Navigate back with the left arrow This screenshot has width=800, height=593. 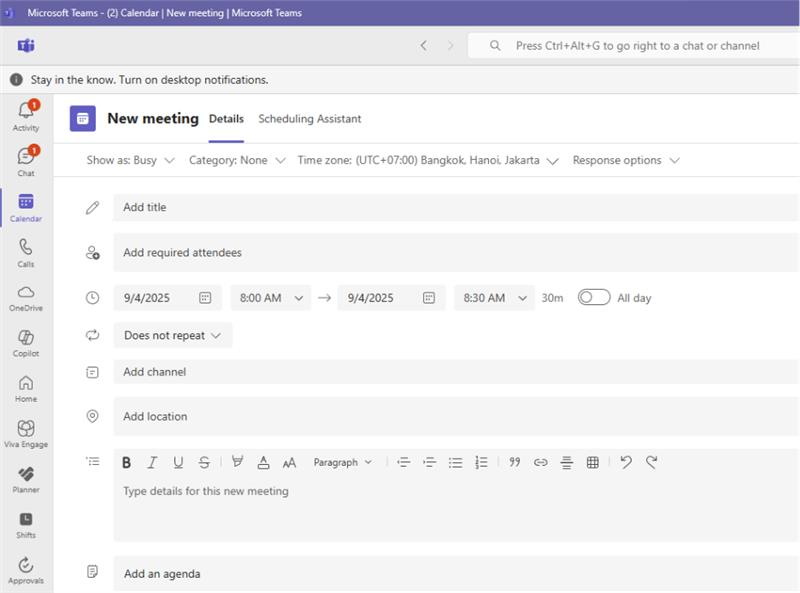[x=423, y=46]
